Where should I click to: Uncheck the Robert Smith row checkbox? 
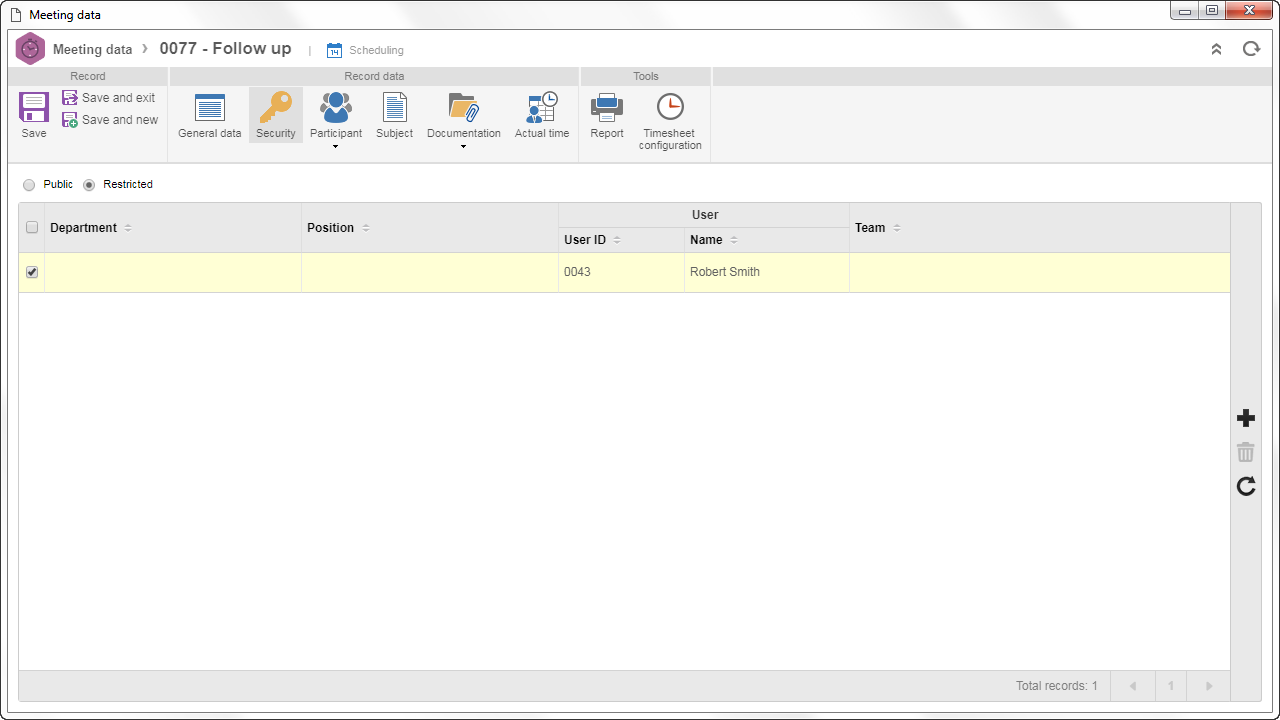tap(32, 272)
